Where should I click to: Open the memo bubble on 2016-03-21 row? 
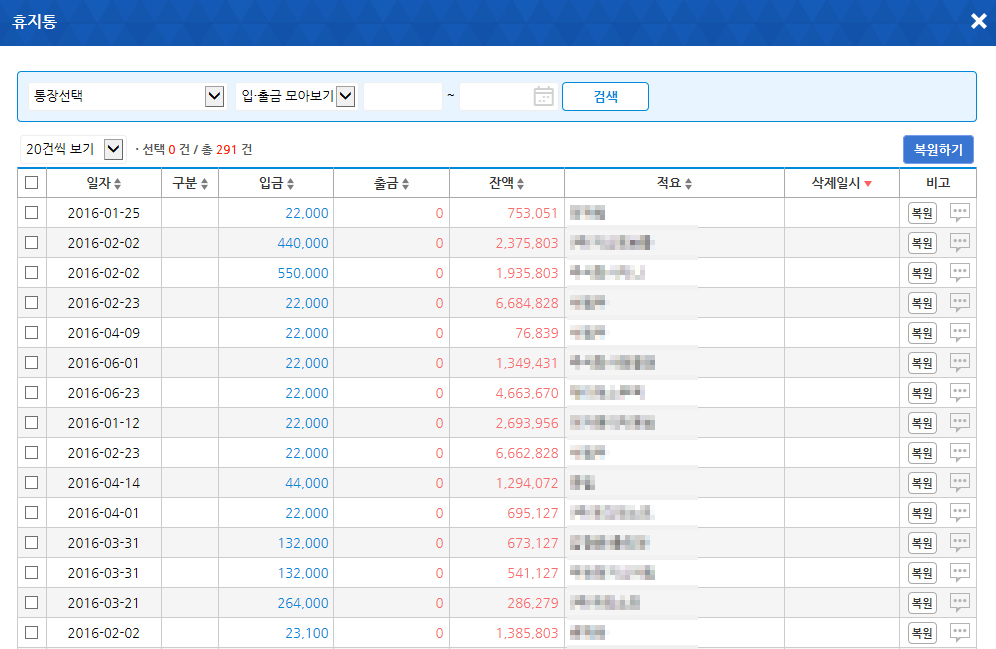(x=959, y=602)
